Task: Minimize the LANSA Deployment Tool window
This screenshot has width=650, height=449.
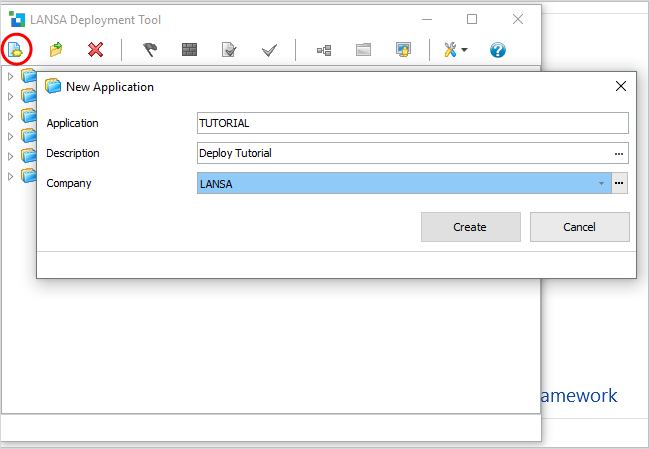Action: click(x=427, y=19)
